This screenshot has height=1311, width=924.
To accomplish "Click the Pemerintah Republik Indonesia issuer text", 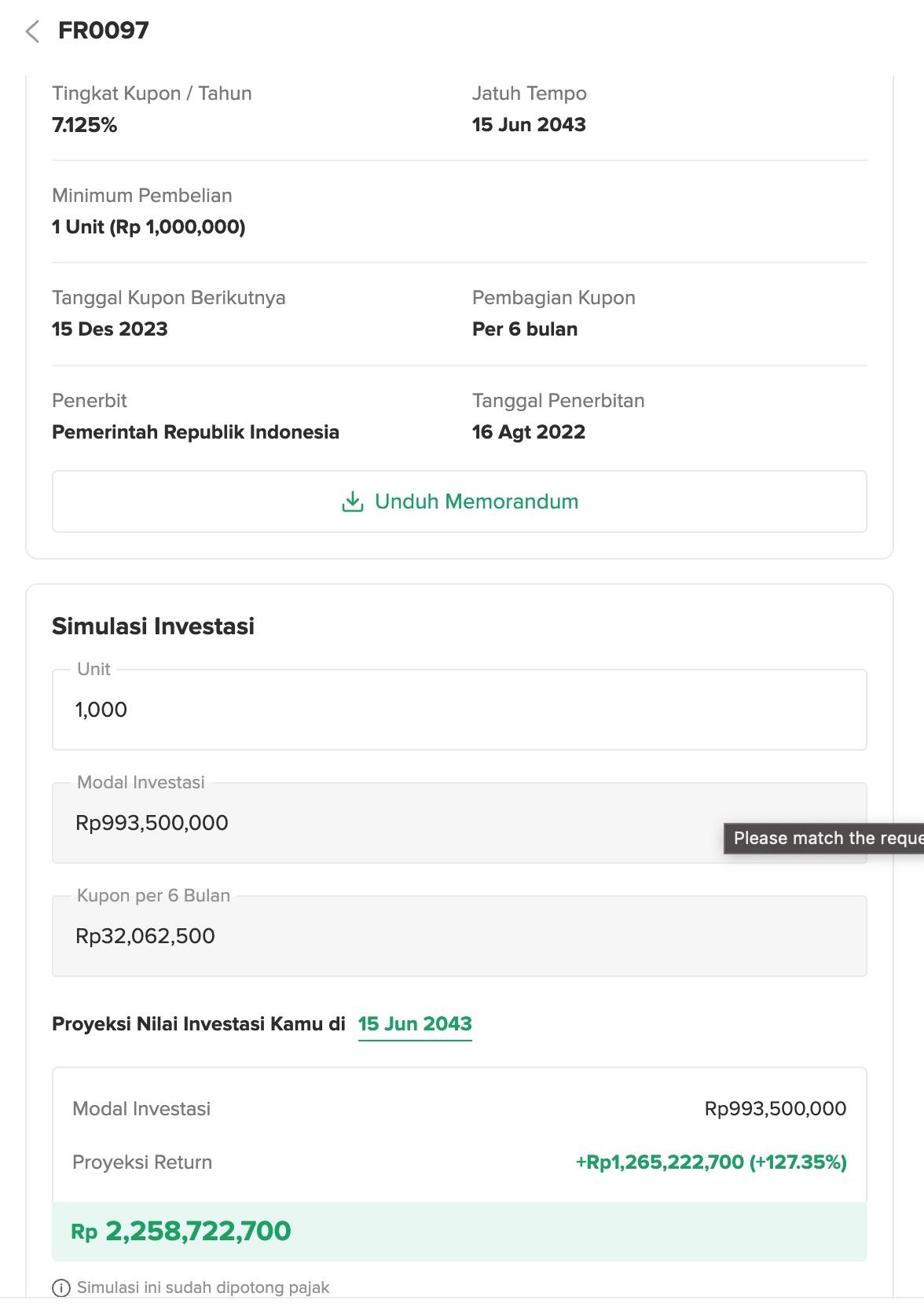I will click(x=196, y=432).
